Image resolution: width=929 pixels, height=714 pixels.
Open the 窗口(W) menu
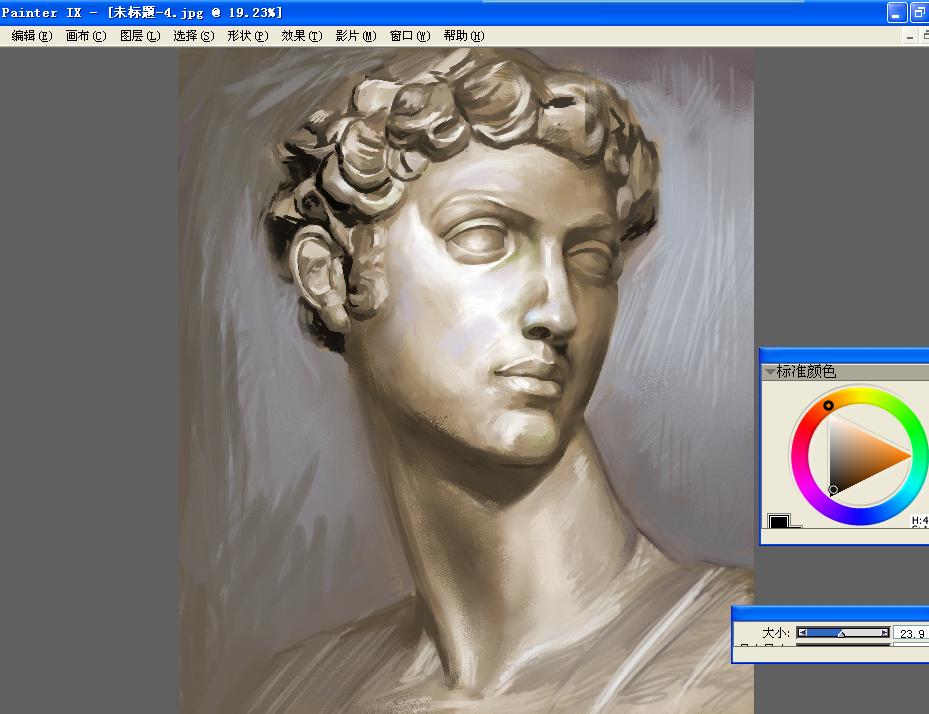click(x=410, y=36)
